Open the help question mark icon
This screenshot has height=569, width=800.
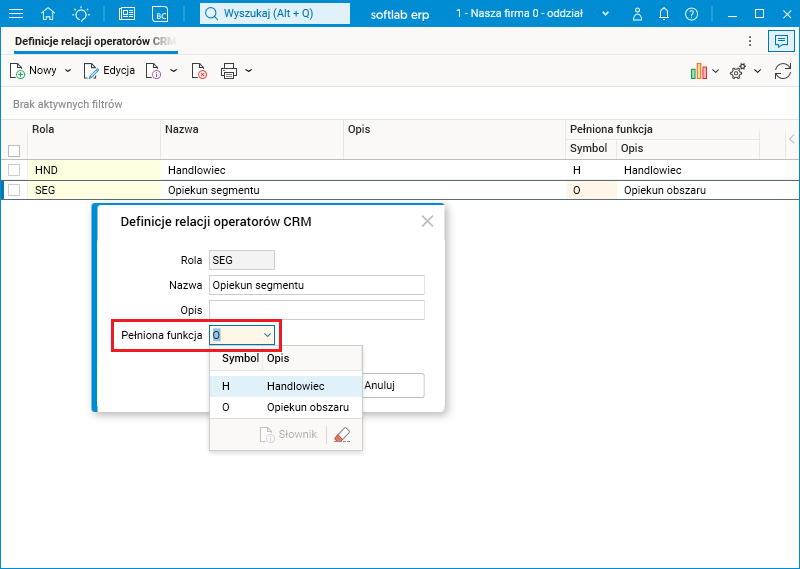pyautogui.click(x=691, y=14)
